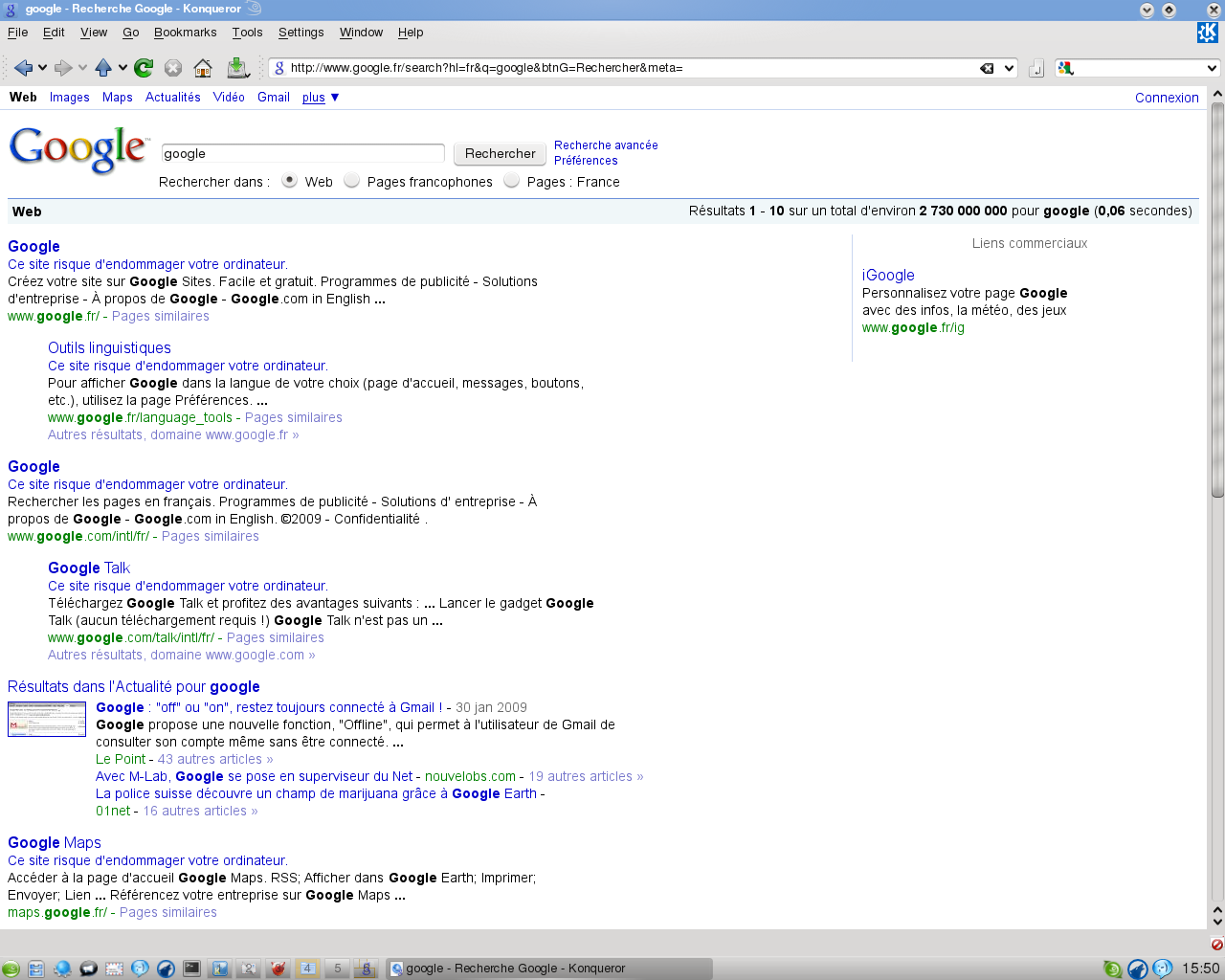Click the Konqueror window entry in the taskbar

pos(549,969)
